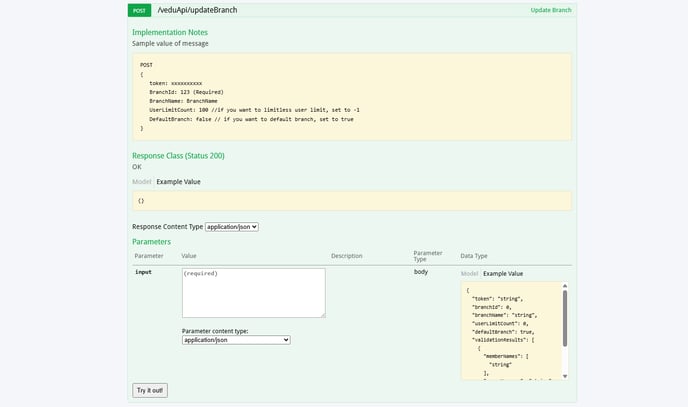Click inside the input (required) text area
688x407 pixels.
(253, 292)
